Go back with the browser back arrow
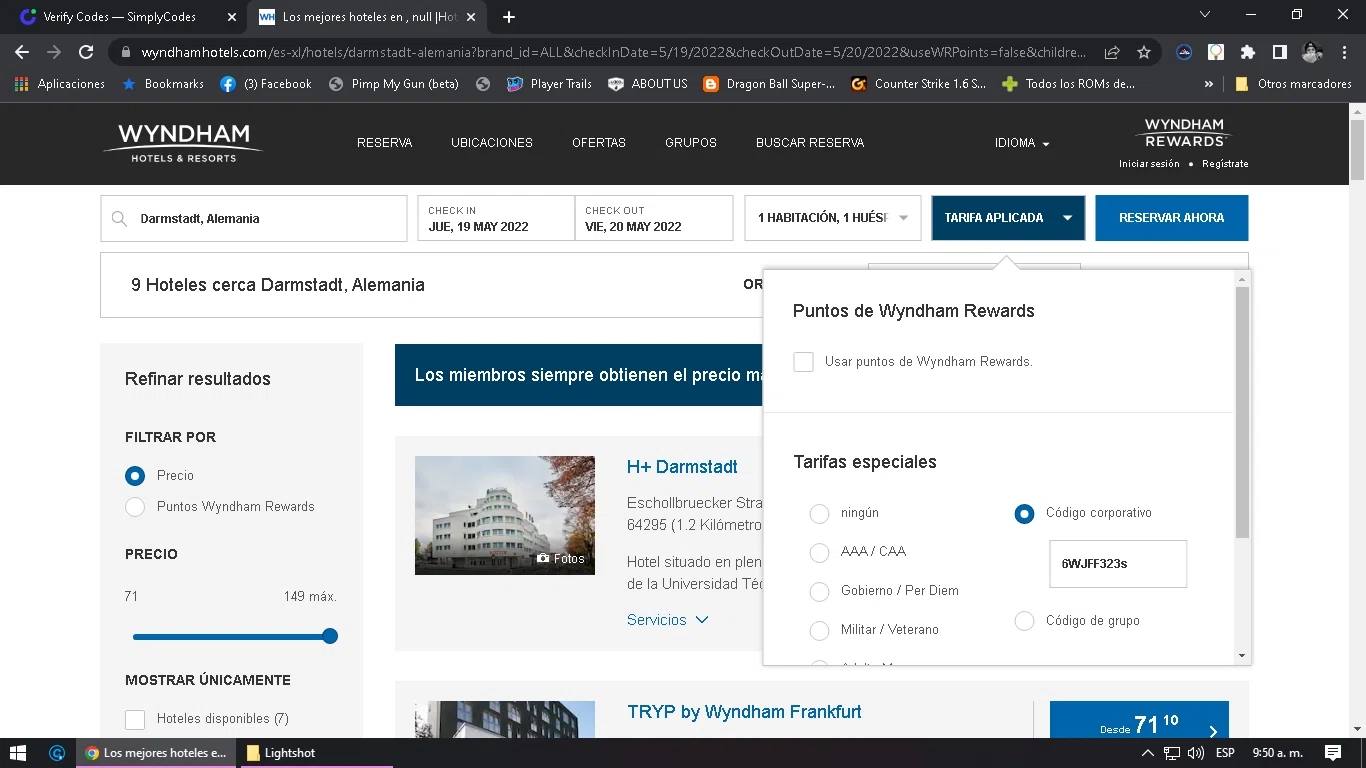 coord(22,52)
